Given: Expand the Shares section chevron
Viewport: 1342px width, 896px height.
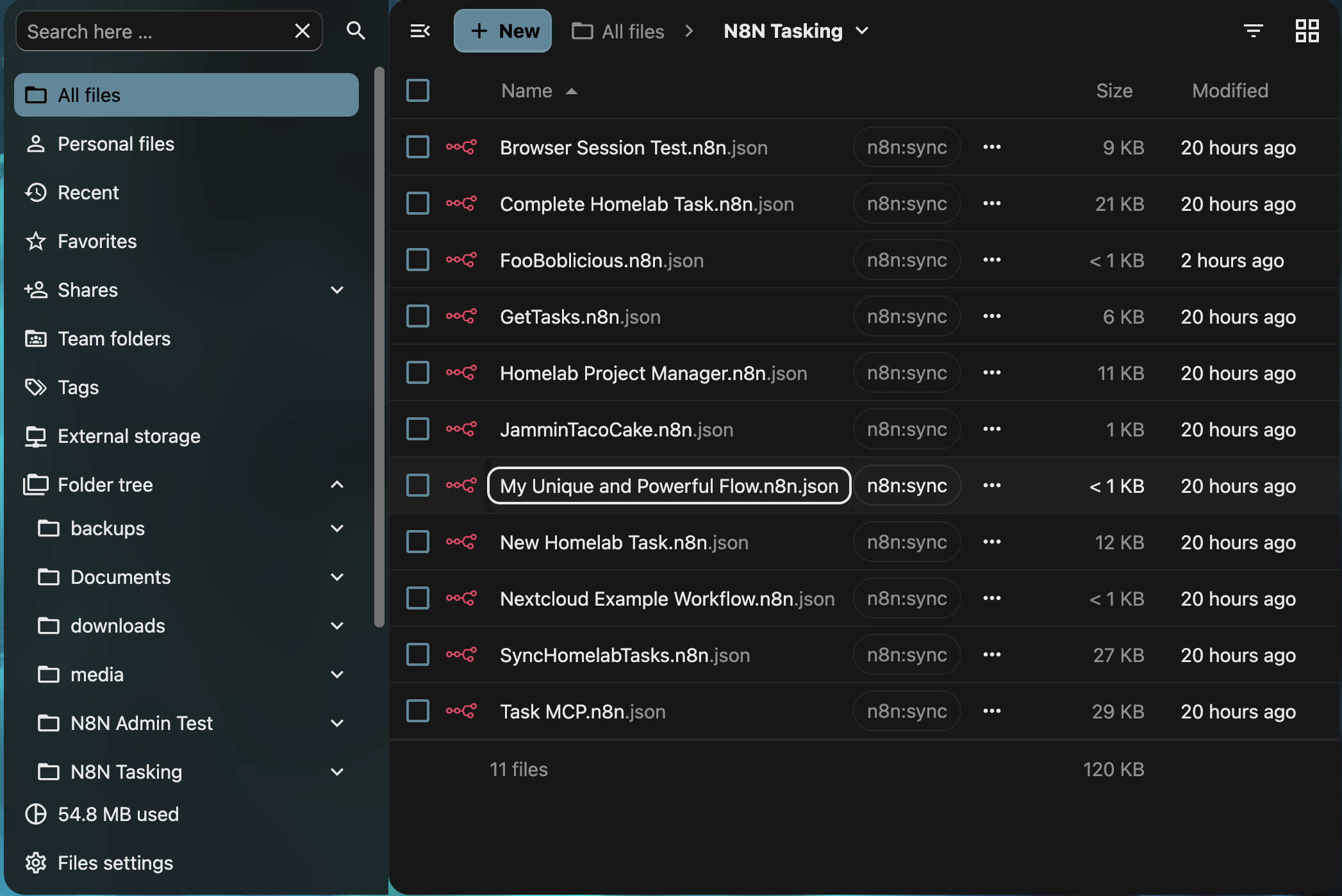Looking at the screenshot, I should [337, 290].
